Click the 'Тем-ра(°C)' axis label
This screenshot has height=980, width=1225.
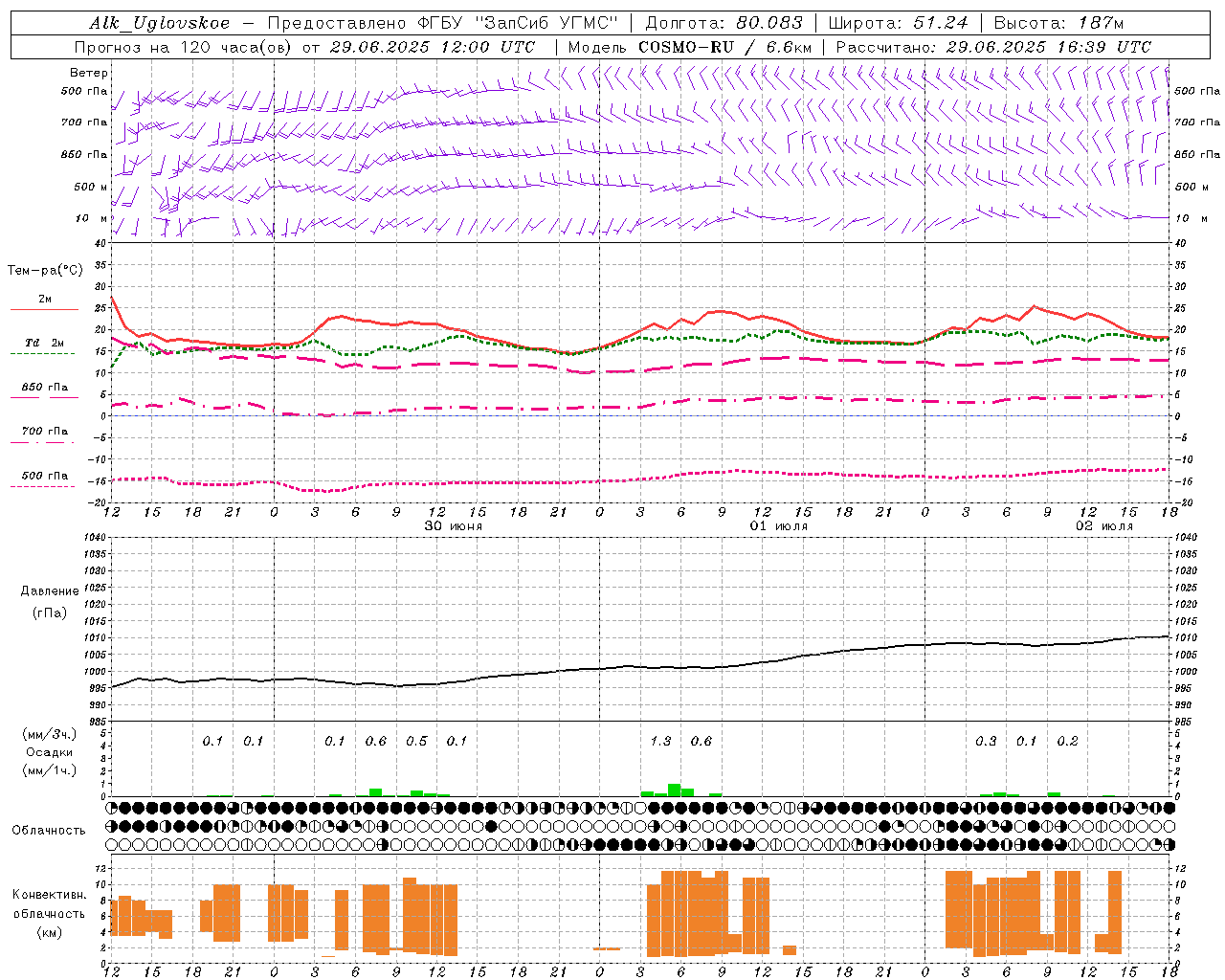[x=45, y=271]
